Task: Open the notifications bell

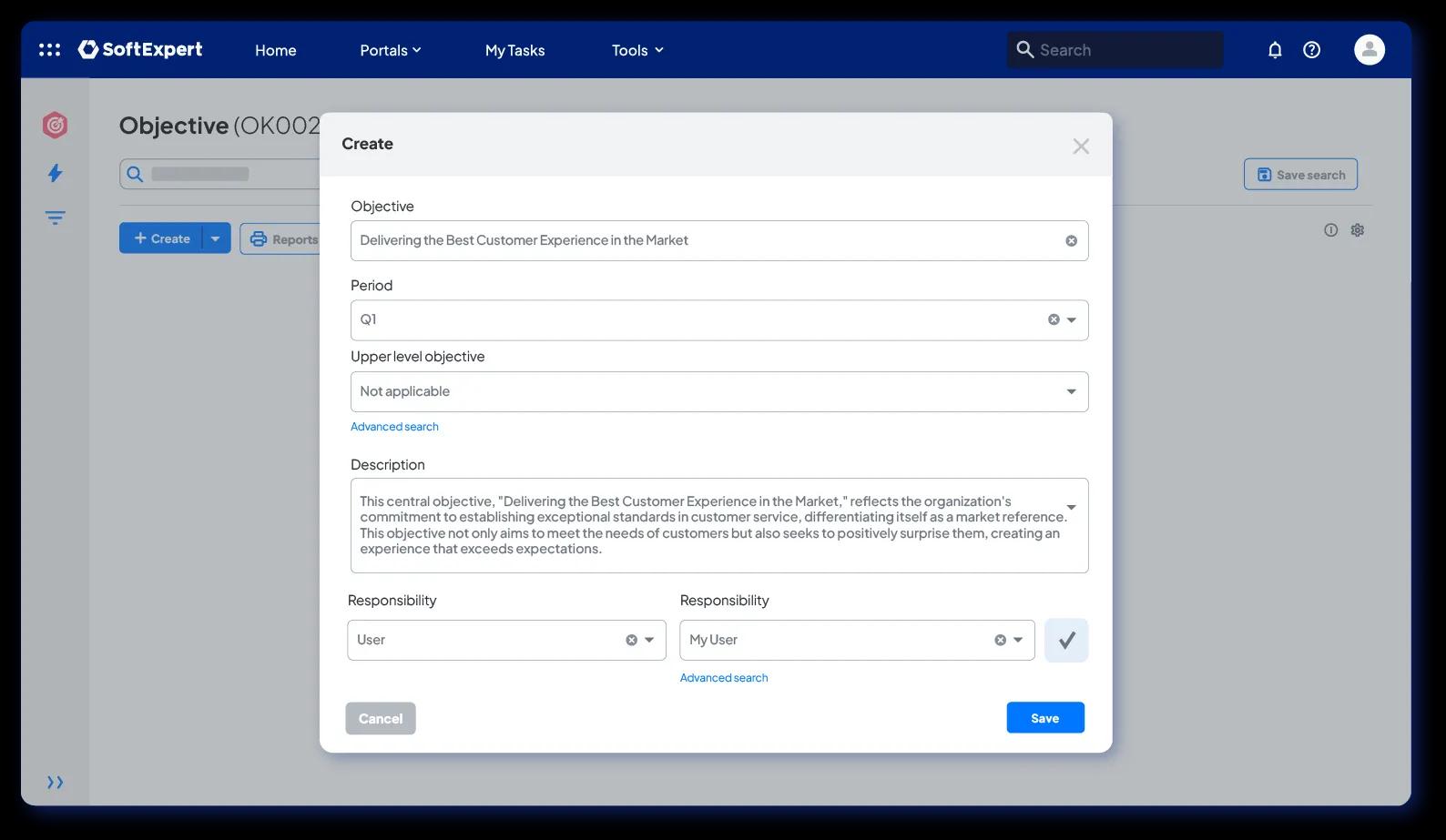Action: (x=1275, y=50)
